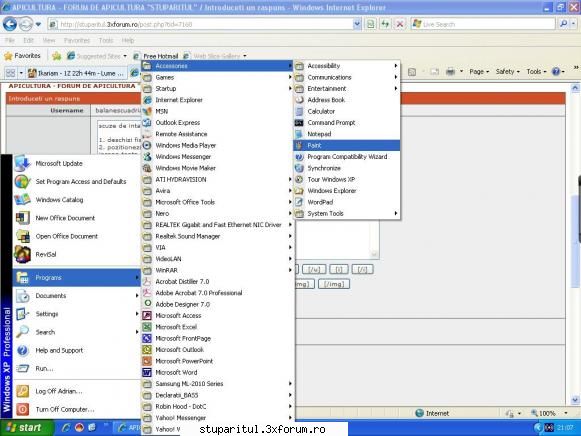The image size is (581, 436).
Task: Select WordPad in Accessories
Action: (x=346, y=202)
